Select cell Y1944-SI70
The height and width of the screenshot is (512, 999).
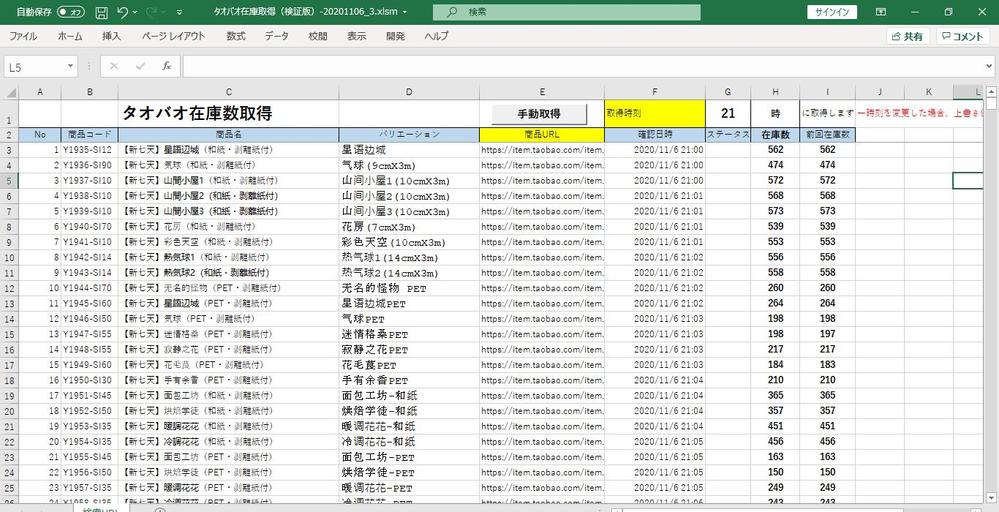tap(90, 288)
